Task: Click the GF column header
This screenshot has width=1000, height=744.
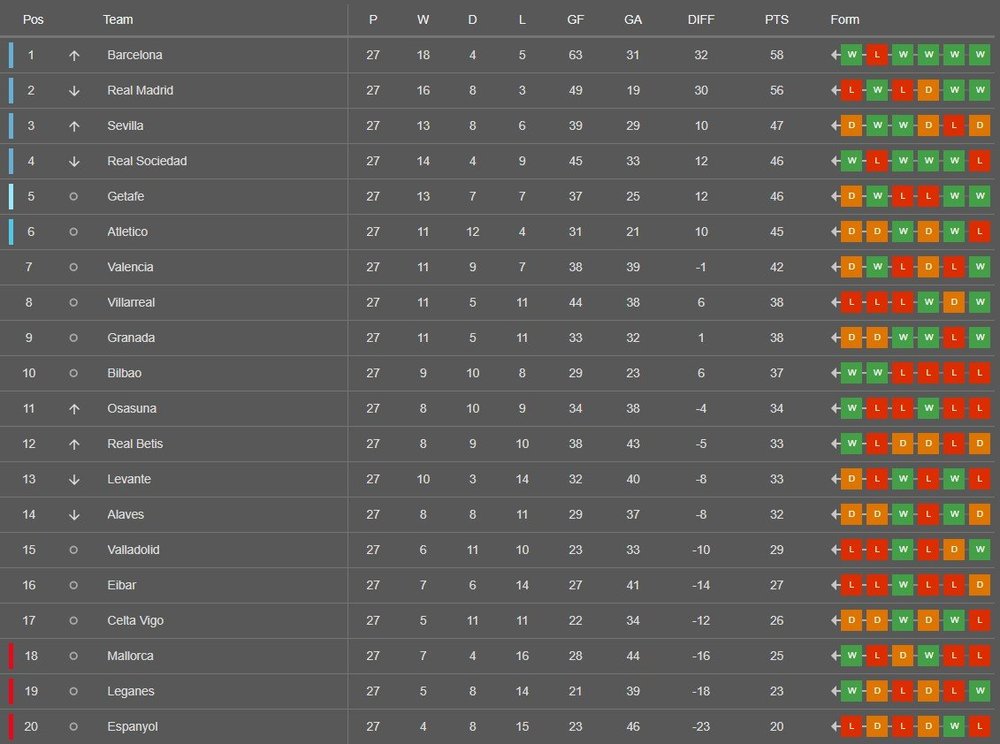Action: click(575, 20)
